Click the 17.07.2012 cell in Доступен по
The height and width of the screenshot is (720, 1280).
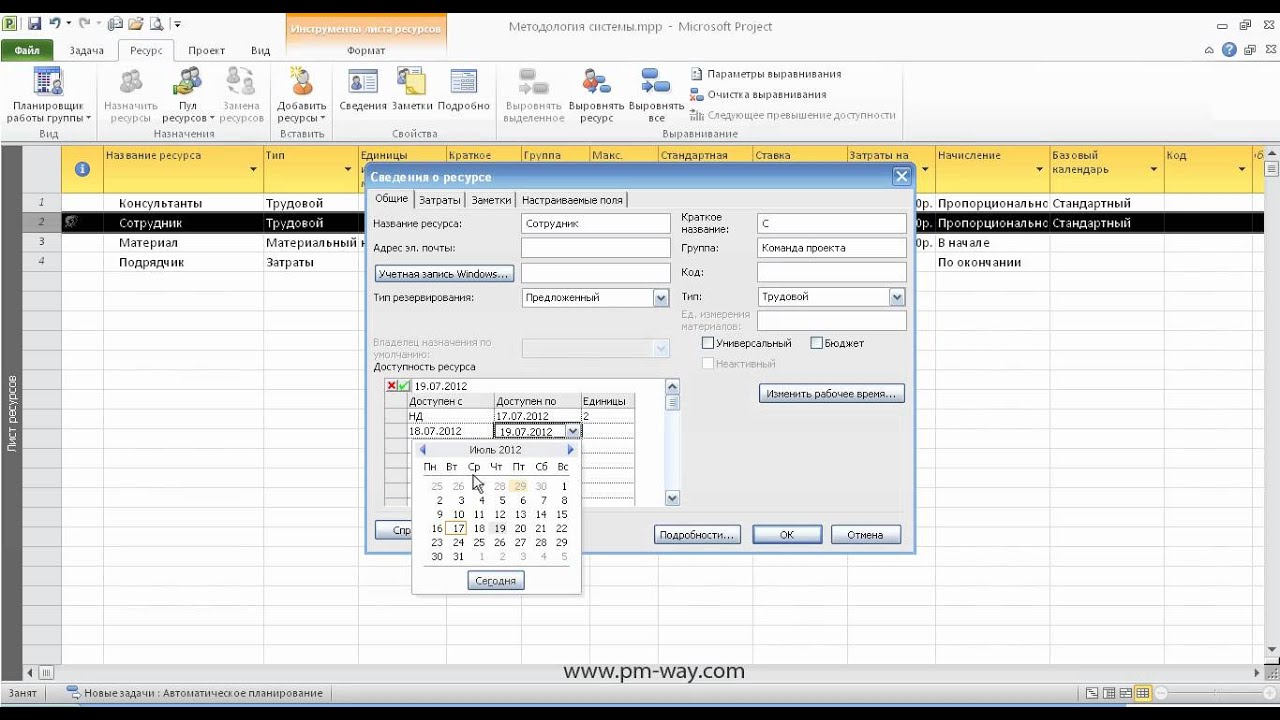click(x=538, y=416)
